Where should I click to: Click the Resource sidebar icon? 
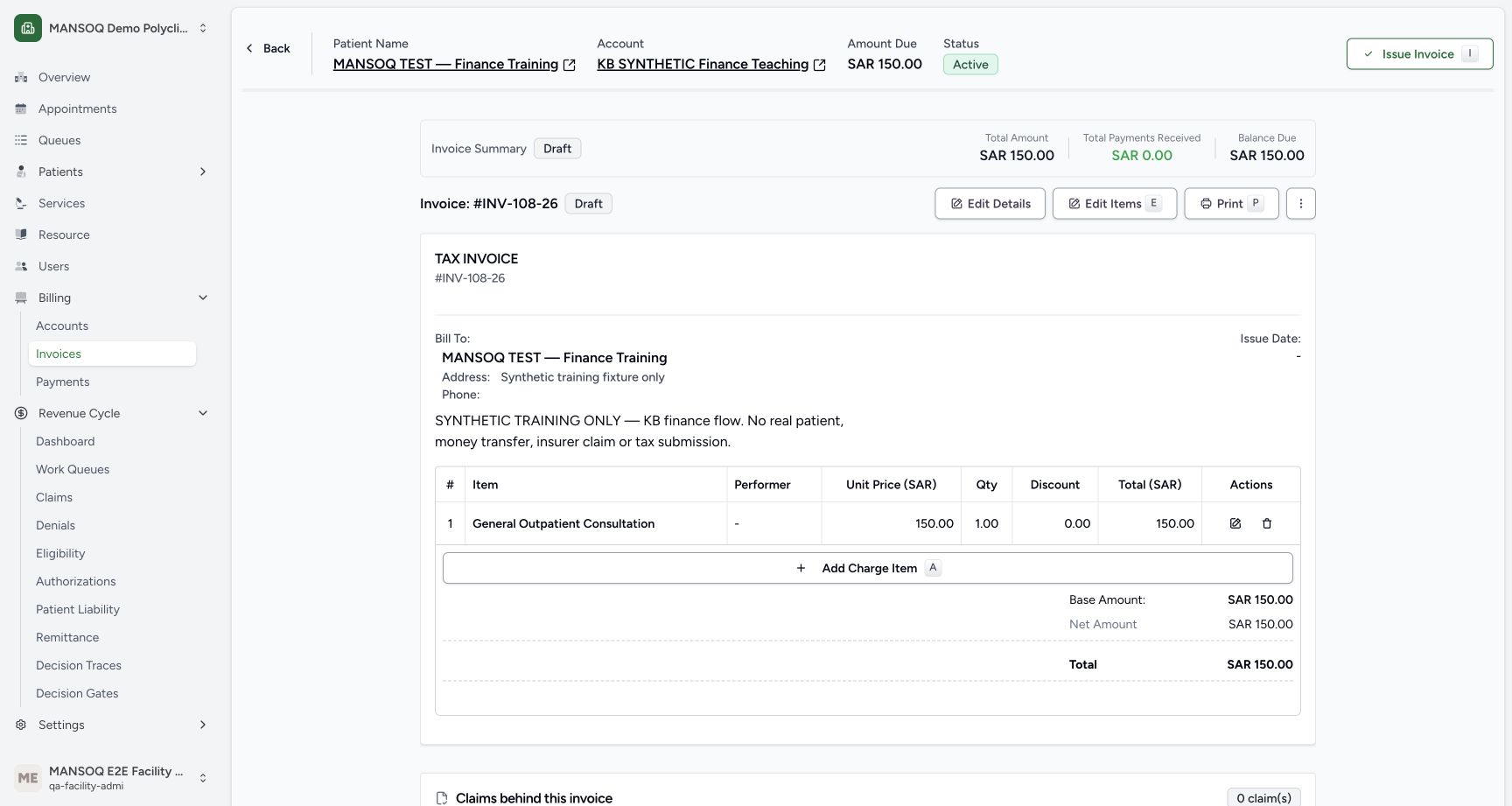click(x=21, y=235)
